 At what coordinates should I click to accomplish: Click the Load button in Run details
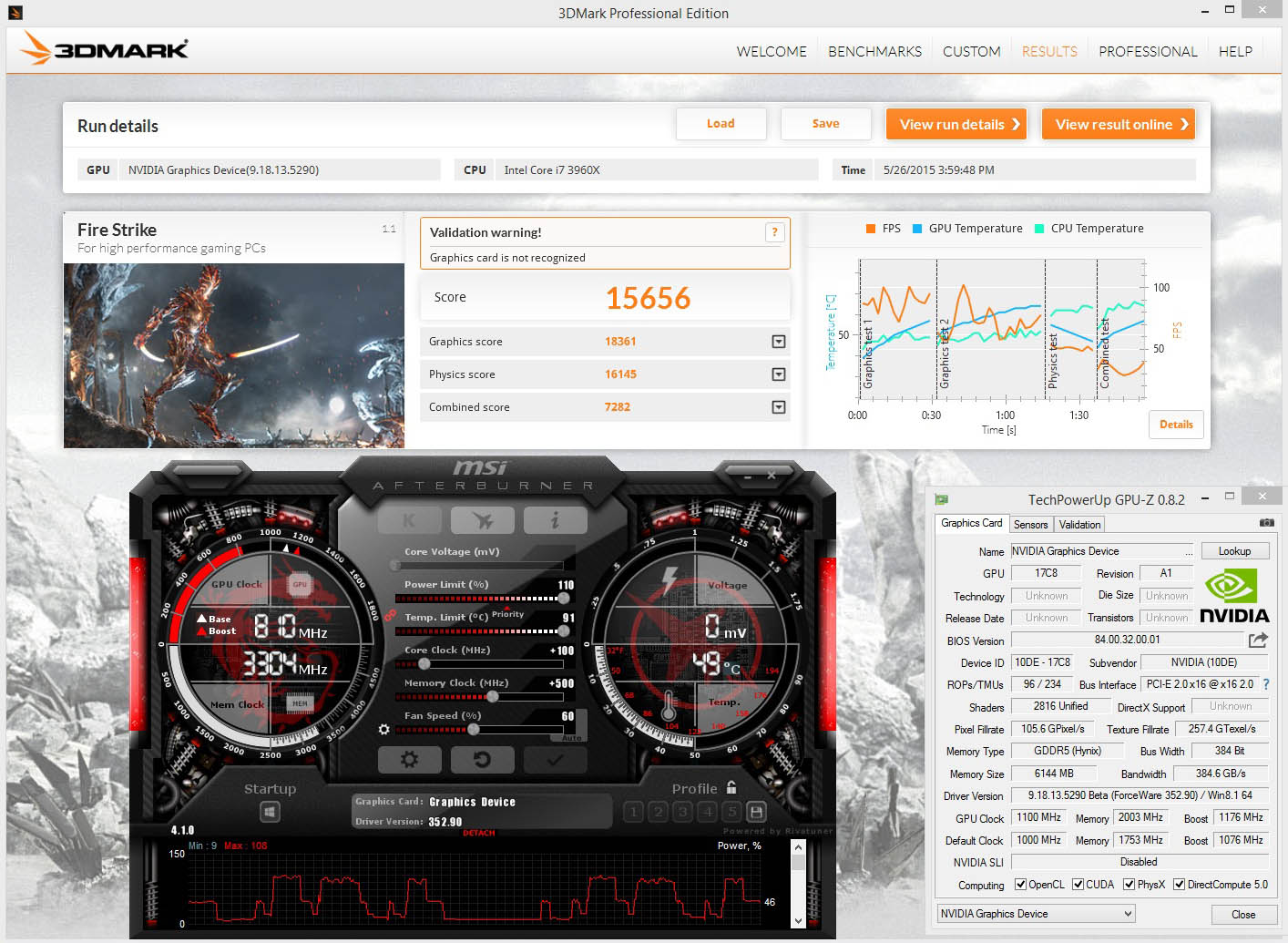coord(721,124)
